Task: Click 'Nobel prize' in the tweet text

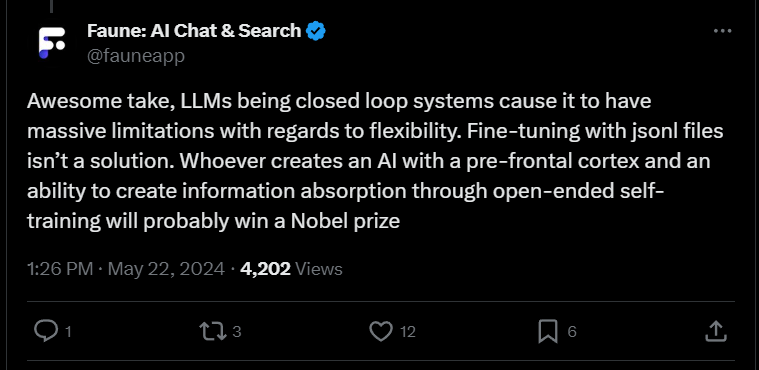Action: 346,221
